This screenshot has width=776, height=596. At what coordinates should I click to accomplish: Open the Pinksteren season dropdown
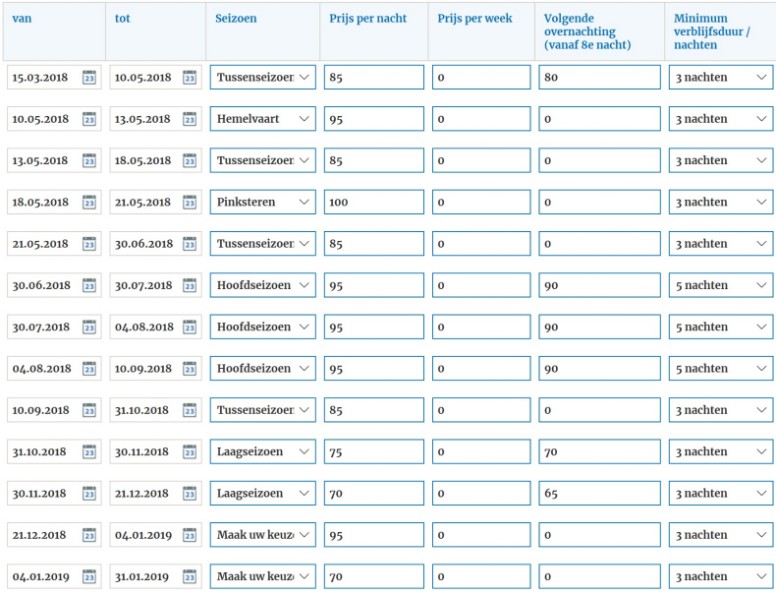[262, 202]
